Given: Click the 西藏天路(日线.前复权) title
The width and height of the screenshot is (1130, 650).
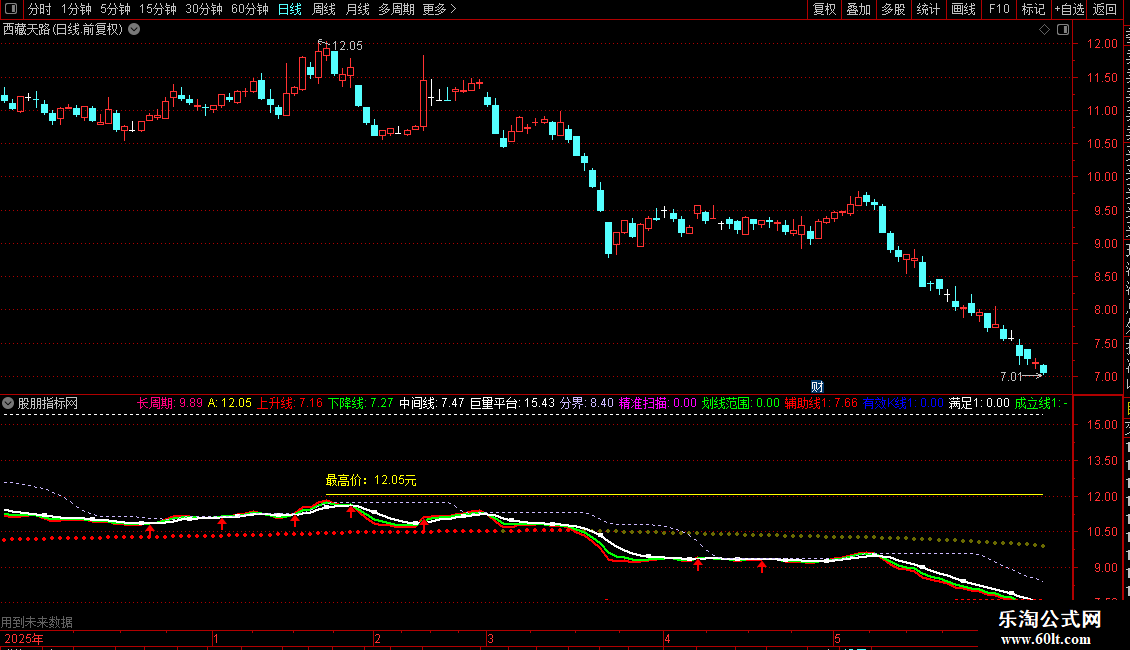Looking at the screenshot, I should point(63,30).
